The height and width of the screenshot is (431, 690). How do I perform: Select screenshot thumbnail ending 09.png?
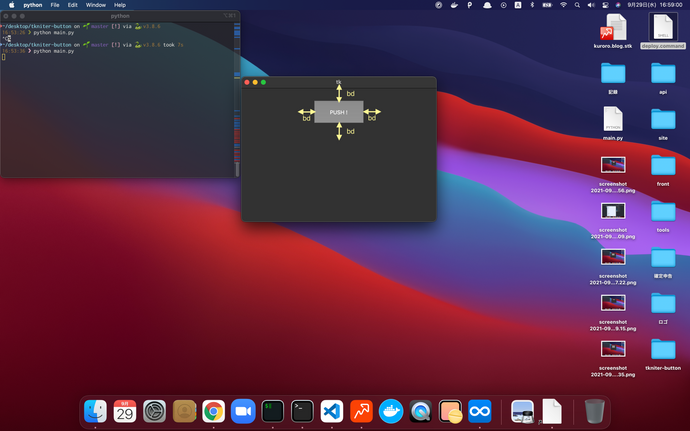(x=613, y=211)
